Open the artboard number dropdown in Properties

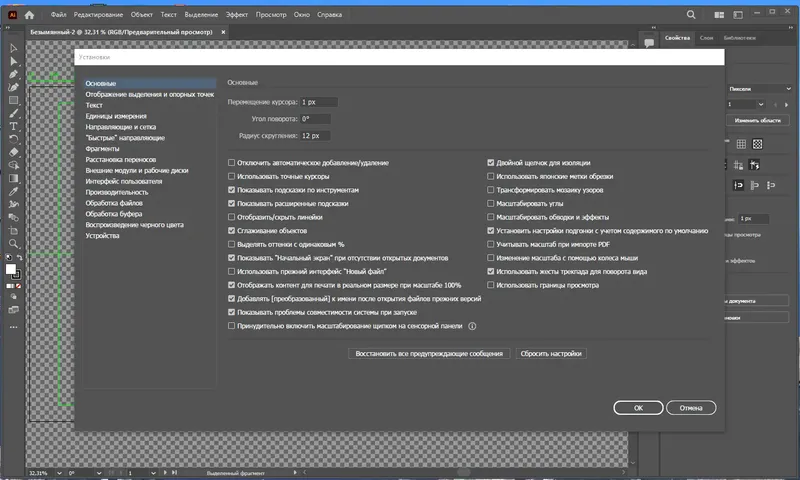tap(761, 105)
